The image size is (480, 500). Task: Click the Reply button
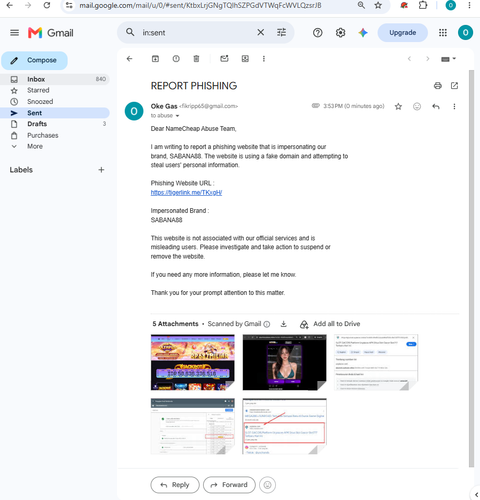pos(175,485)
